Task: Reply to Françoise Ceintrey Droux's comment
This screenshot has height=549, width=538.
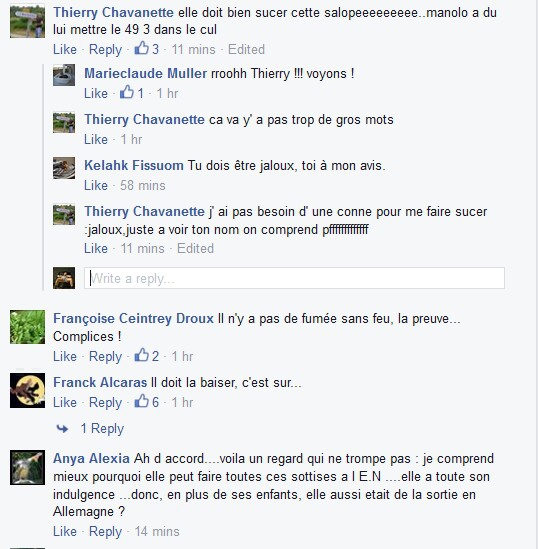Action: pos(105,356)
